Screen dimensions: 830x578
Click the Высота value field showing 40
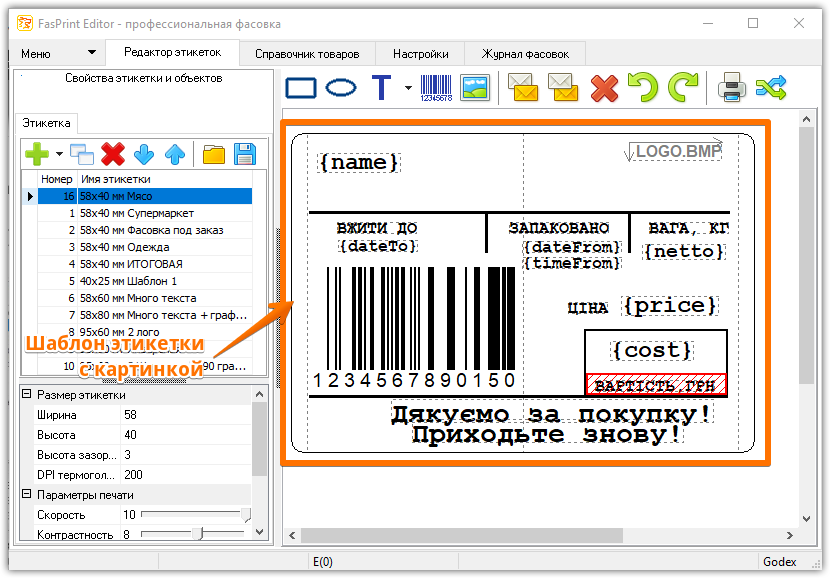pos(185,435)
